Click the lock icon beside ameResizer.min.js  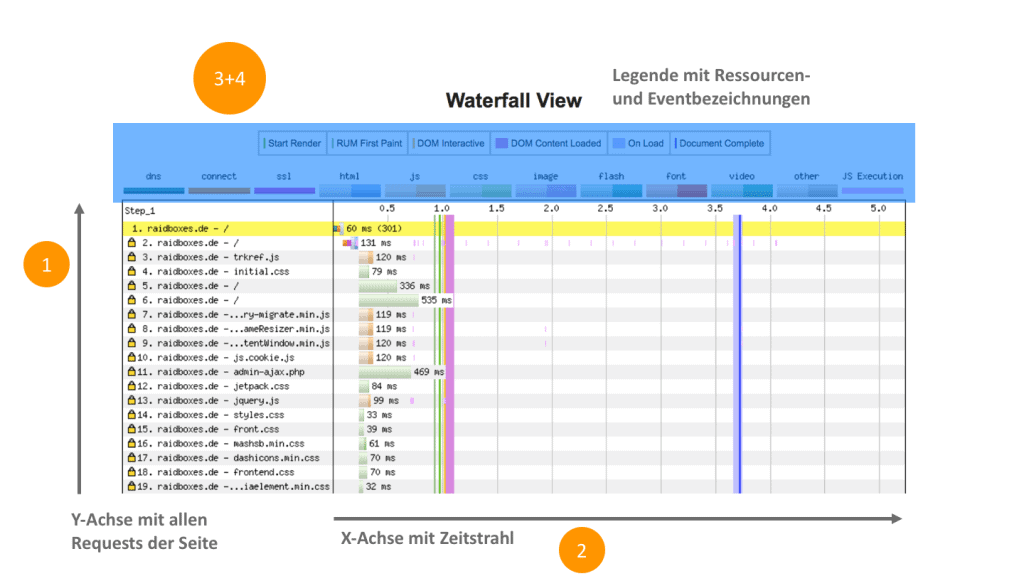coord(131,328)
